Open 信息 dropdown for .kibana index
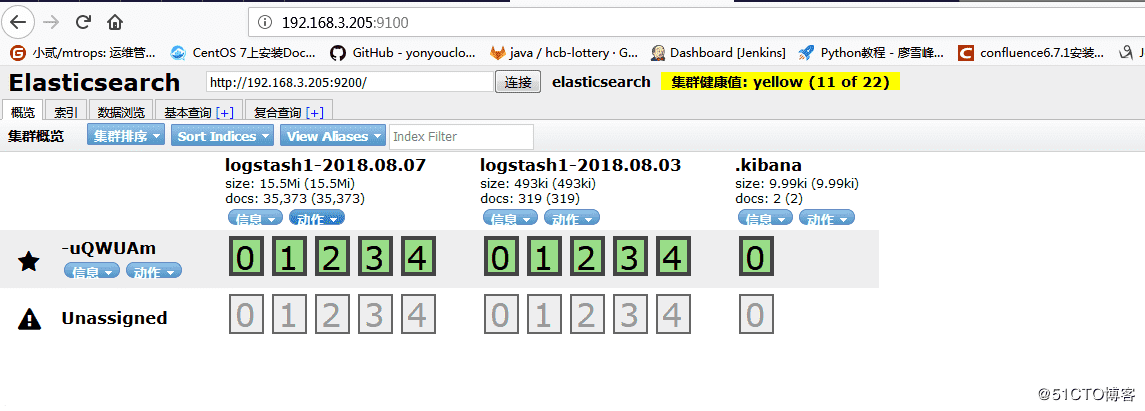The width and height of the screenshot is (1145, 411). click(765, 218)
